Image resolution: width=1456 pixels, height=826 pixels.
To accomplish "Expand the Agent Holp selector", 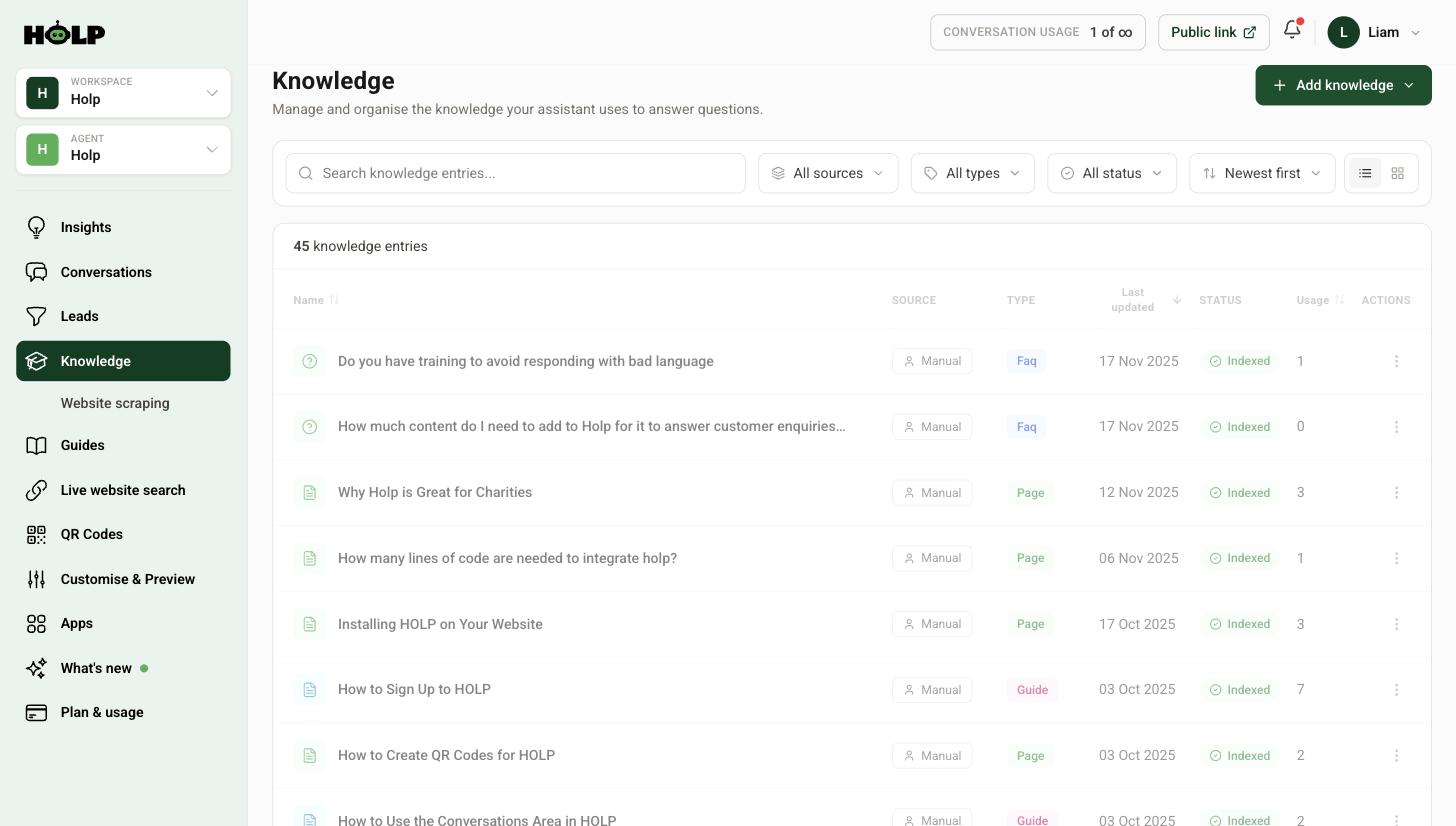I will 123,149.
